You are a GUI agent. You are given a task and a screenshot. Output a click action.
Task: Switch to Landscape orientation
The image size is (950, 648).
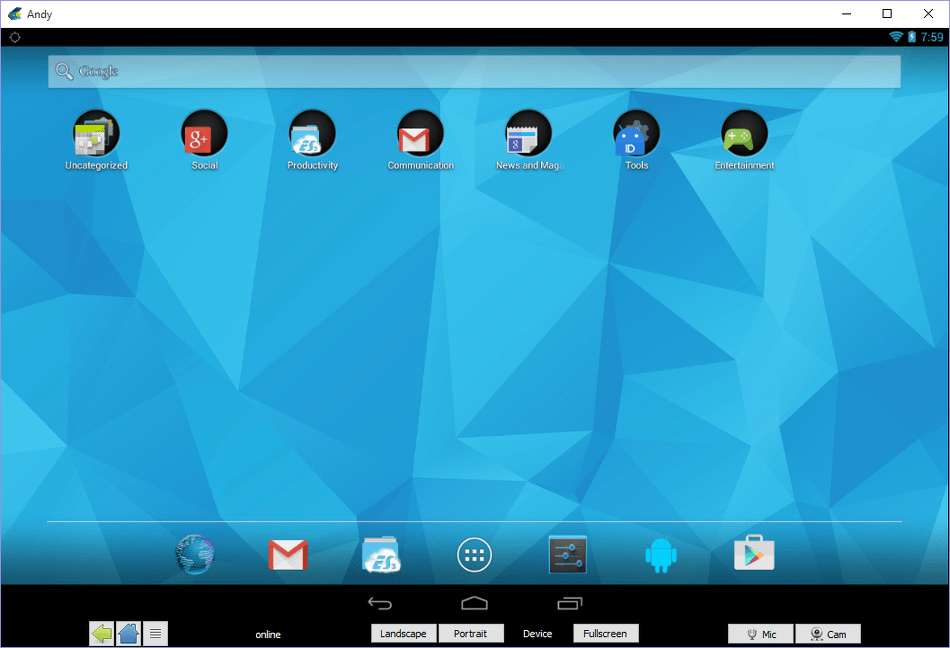403,634
